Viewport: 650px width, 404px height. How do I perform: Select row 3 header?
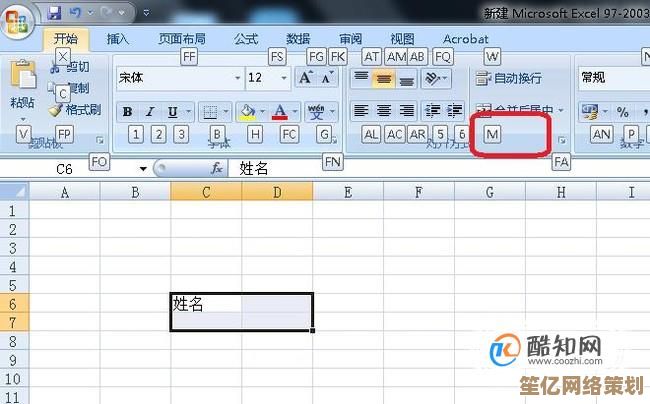(14, 248)
